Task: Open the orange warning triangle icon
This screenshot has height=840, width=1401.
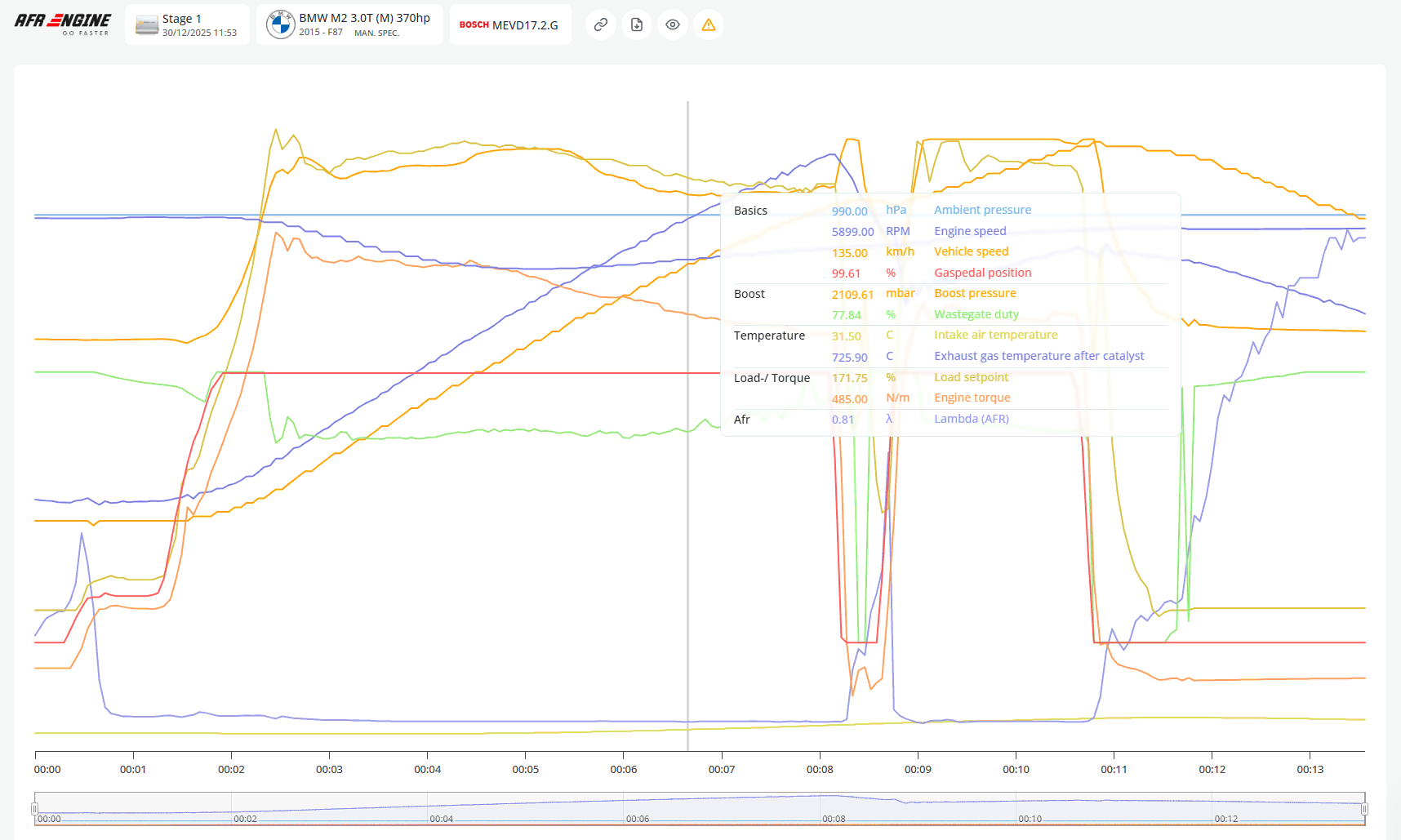Action: [709, 24]
